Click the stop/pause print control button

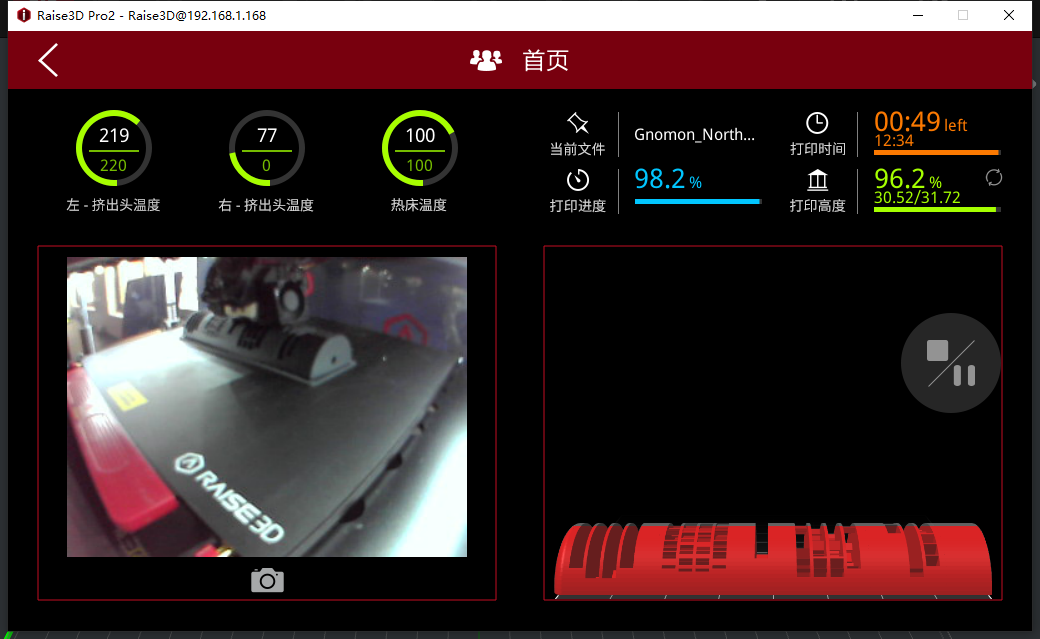coord(950,363)
